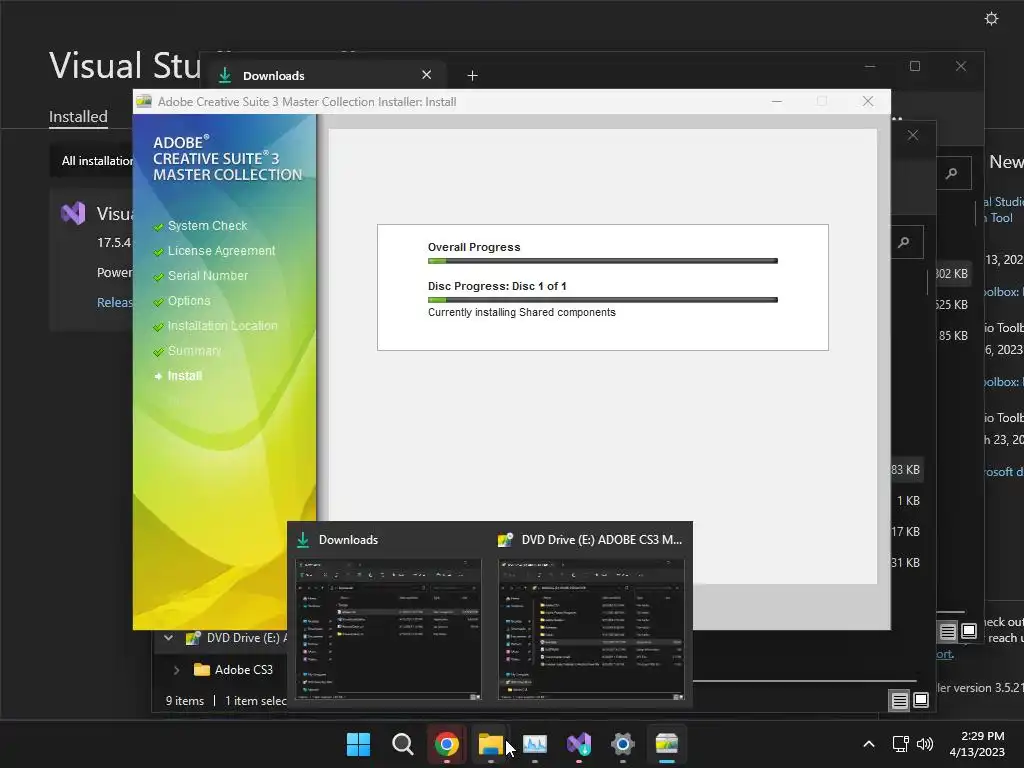Select DVD Drive (E:) in navigation pane
Screen dimensions: 1024x768
pos(246,638)
